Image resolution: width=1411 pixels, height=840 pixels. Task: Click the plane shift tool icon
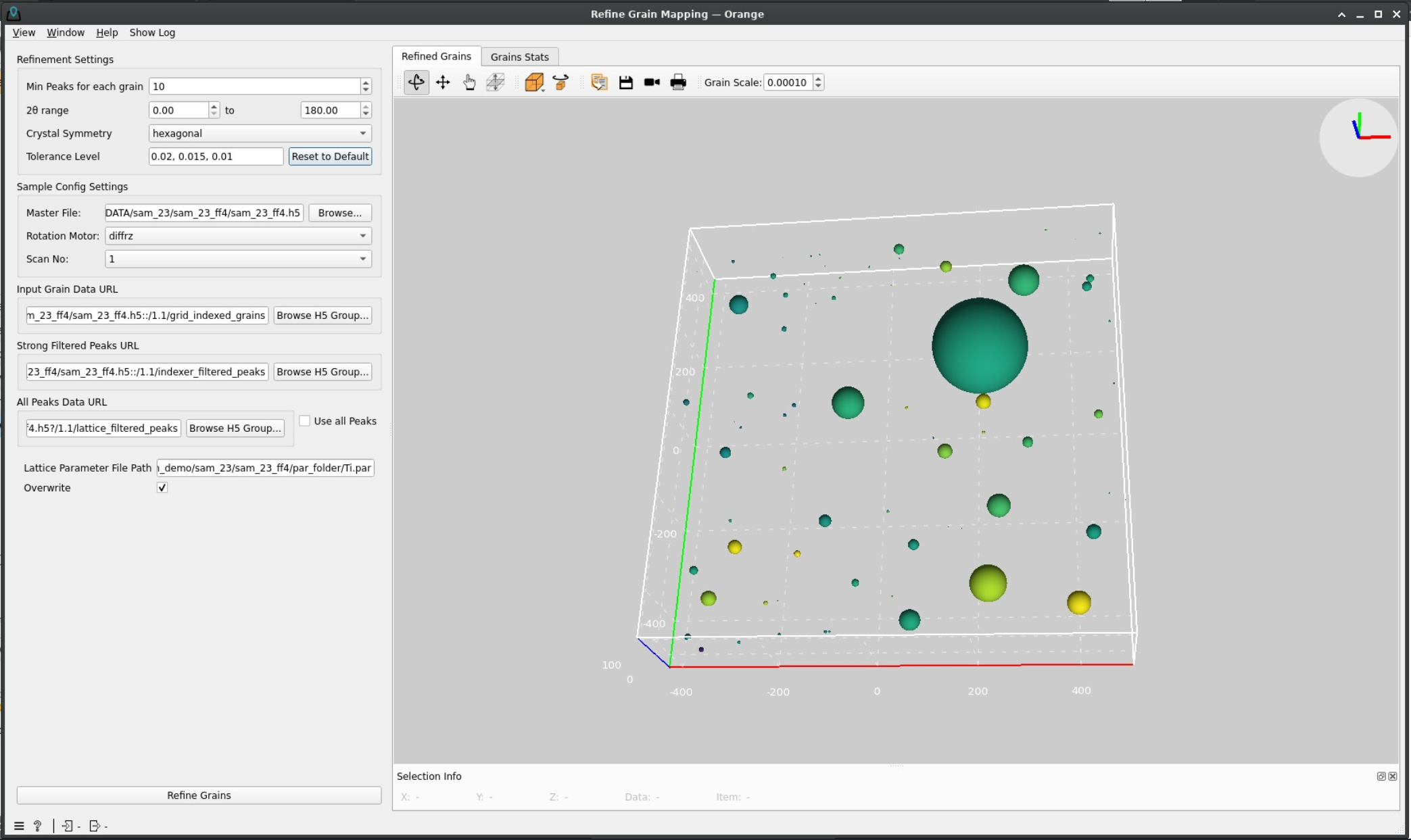click(x=496, y=82)
